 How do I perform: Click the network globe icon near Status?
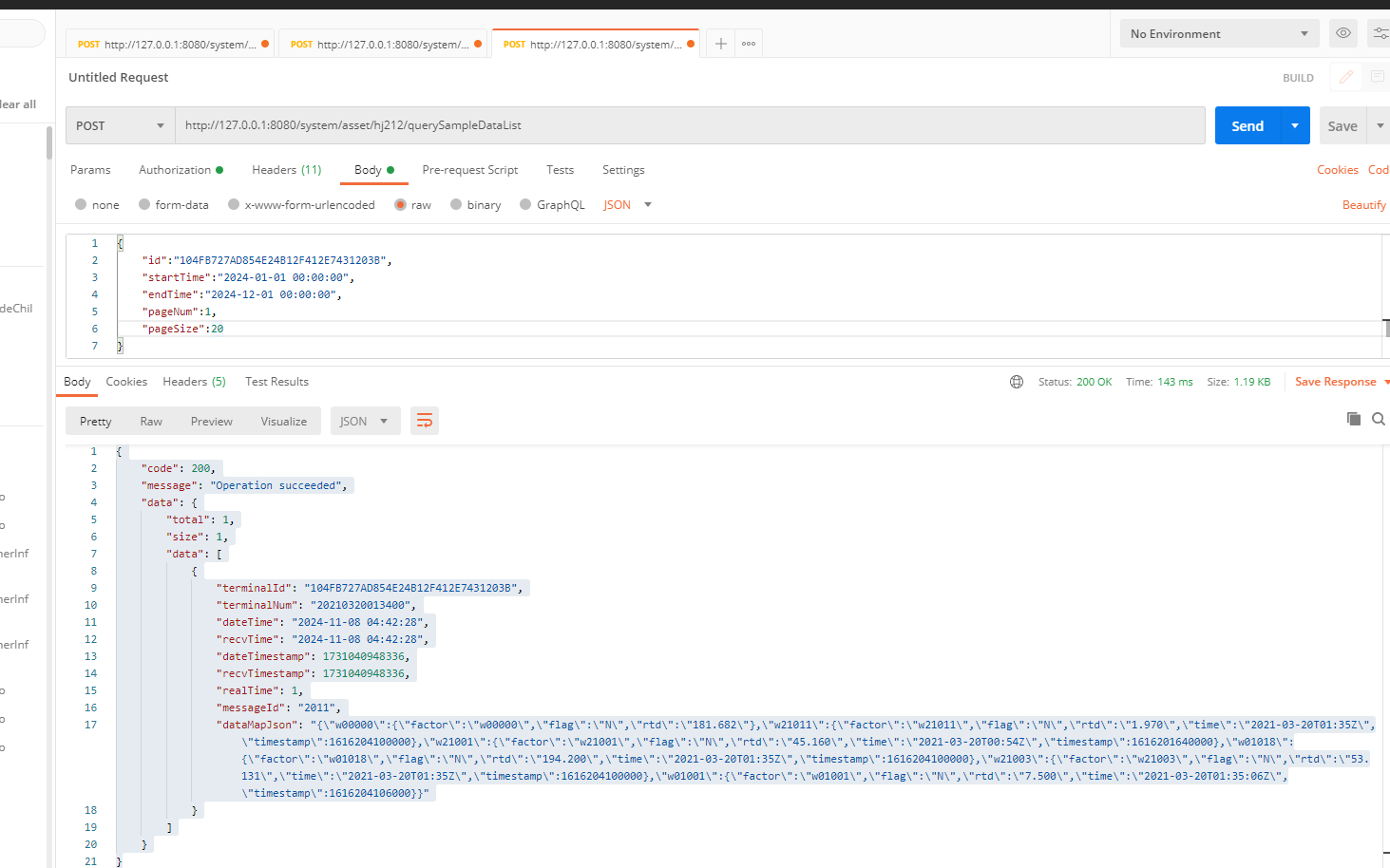click(1017, 382)
